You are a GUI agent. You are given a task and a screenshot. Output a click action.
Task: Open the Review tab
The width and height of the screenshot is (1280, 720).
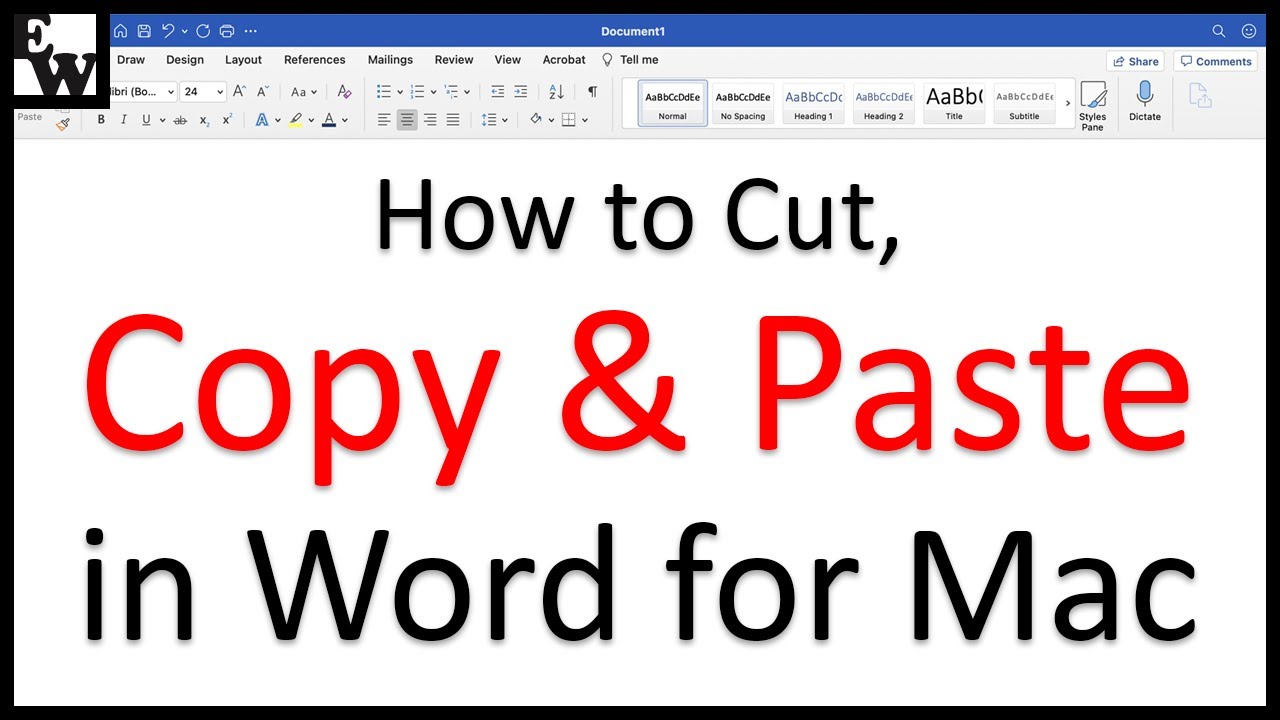454,60
